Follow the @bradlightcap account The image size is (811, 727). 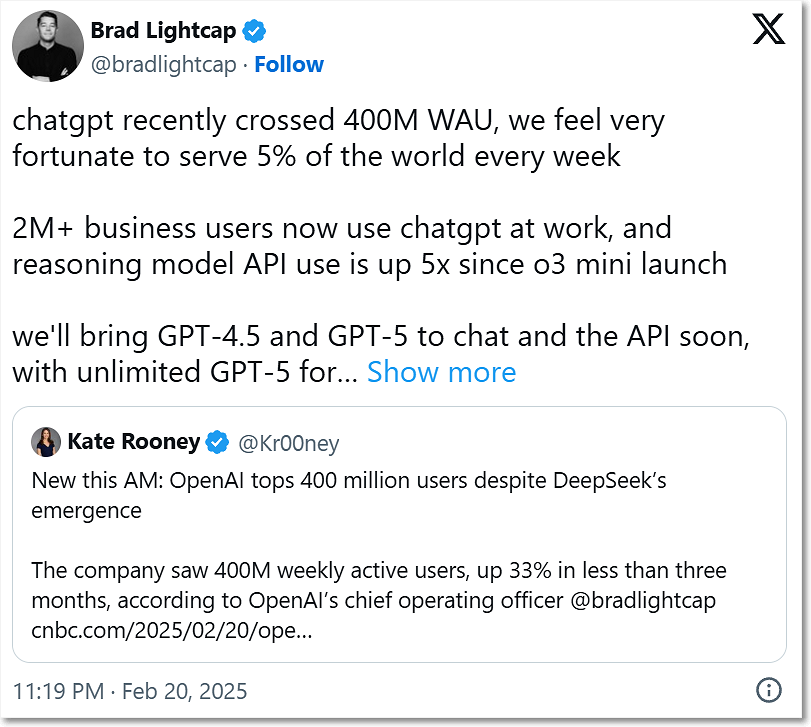(289, 65)
